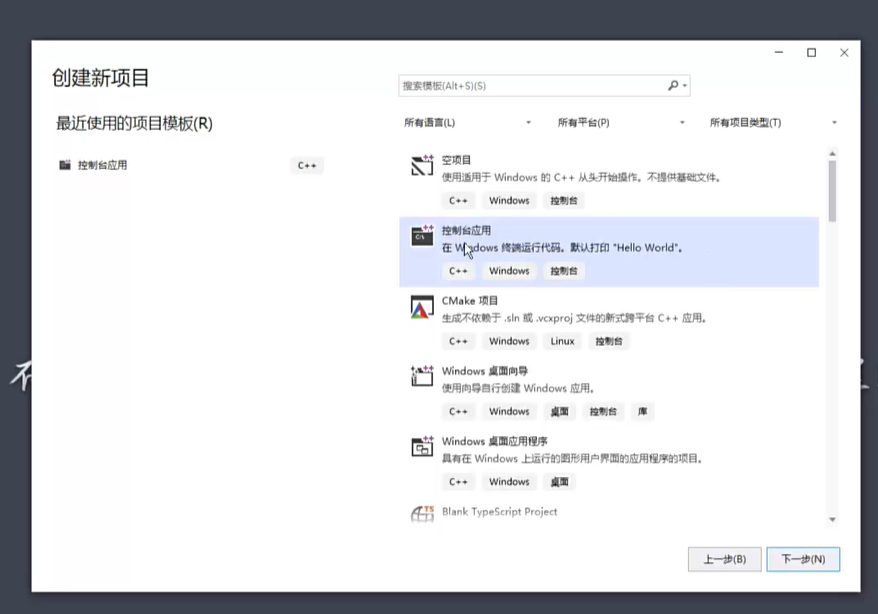The height and width of the screenshot is (614, 878).
Task: Click the Windows tag under Windows 桌面向导
Action: point(509,411)
